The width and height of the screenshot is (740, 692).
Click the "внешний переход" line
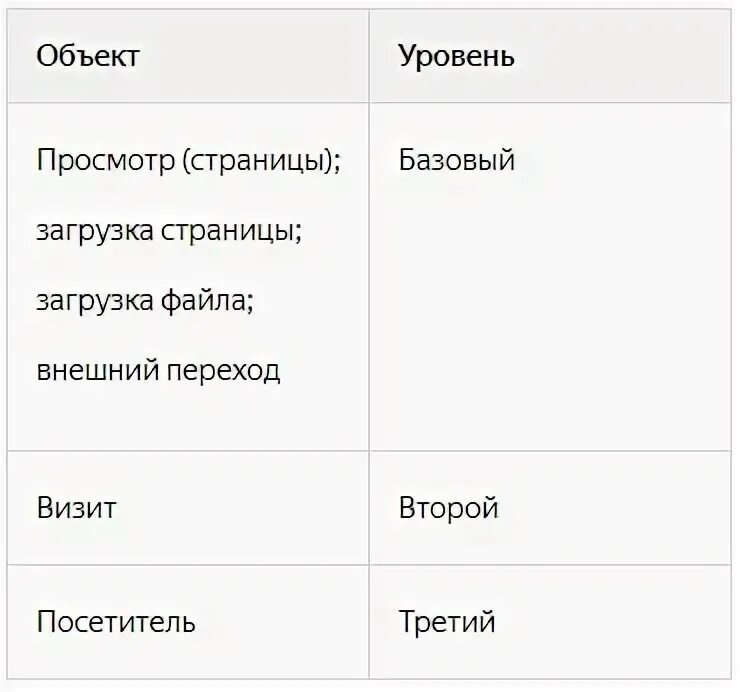[159, 371]
